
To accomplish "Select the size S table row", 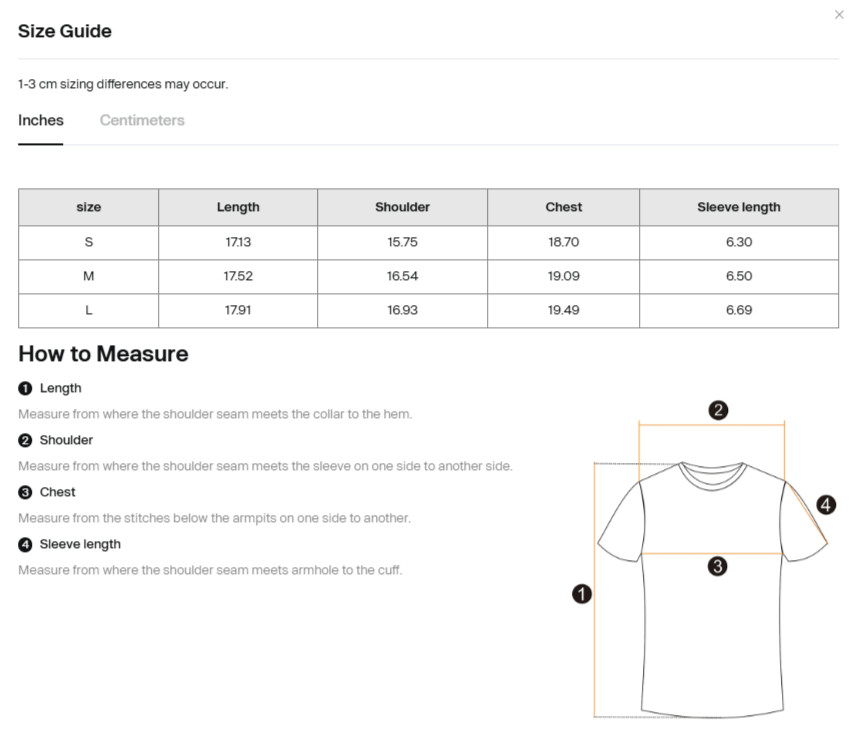I will pyautogui.click(x=427, y=242).
